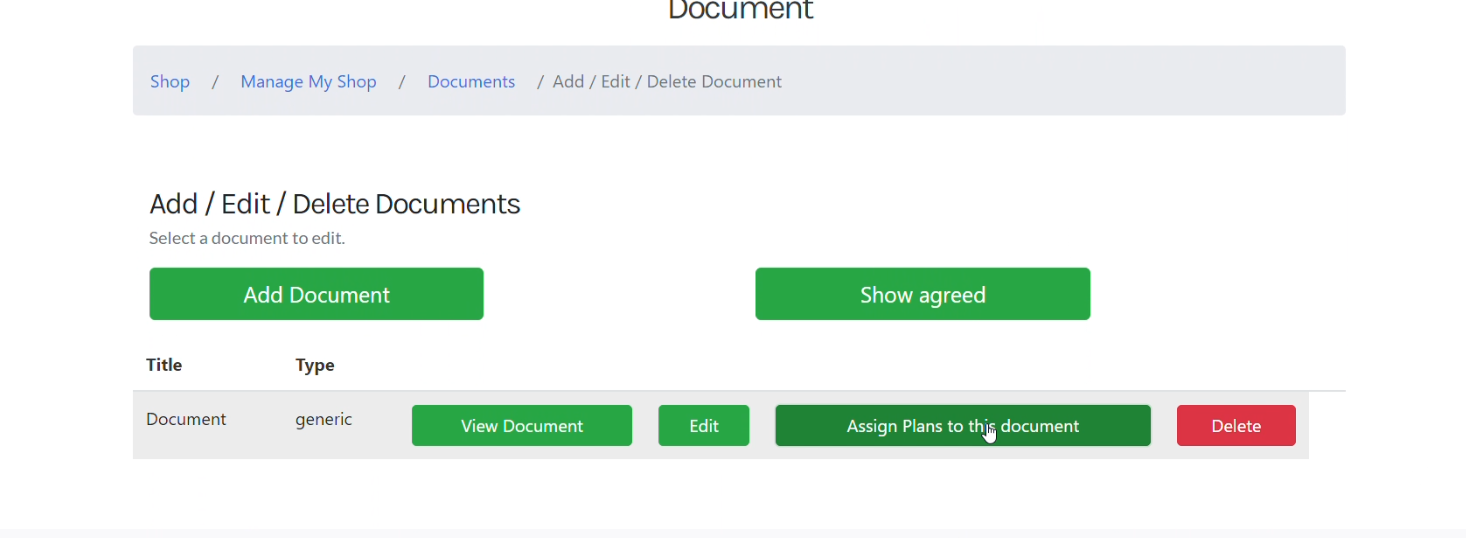
Task: Assign Plans to this document
Action: tap(963, 425)
